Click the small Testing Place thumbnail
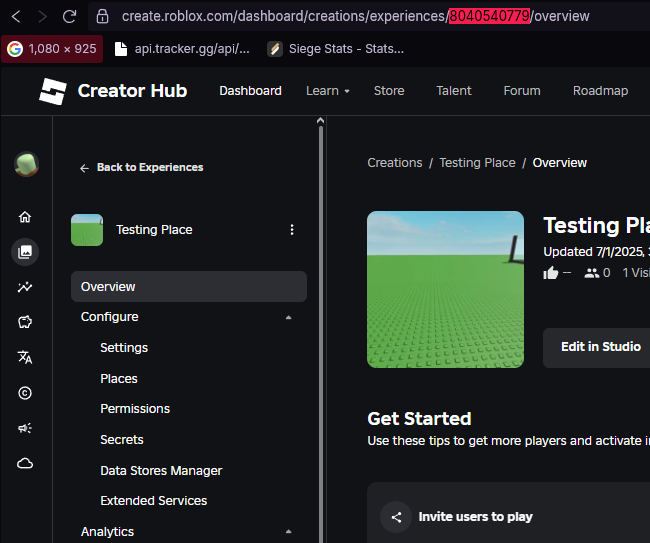This screenshot has height=543, width=650. point(87,230)
